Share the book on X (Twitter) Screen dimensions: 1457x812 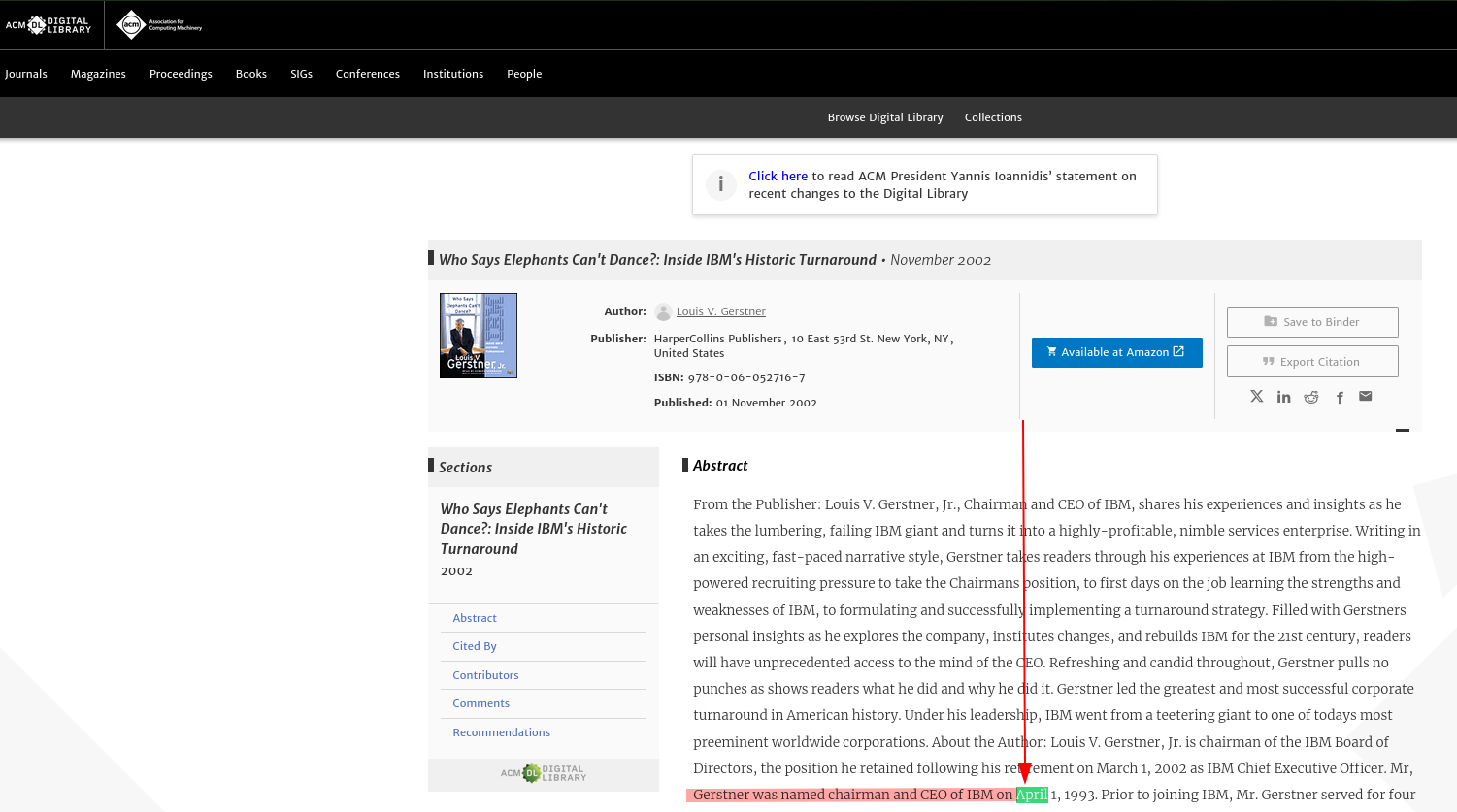1257,397
